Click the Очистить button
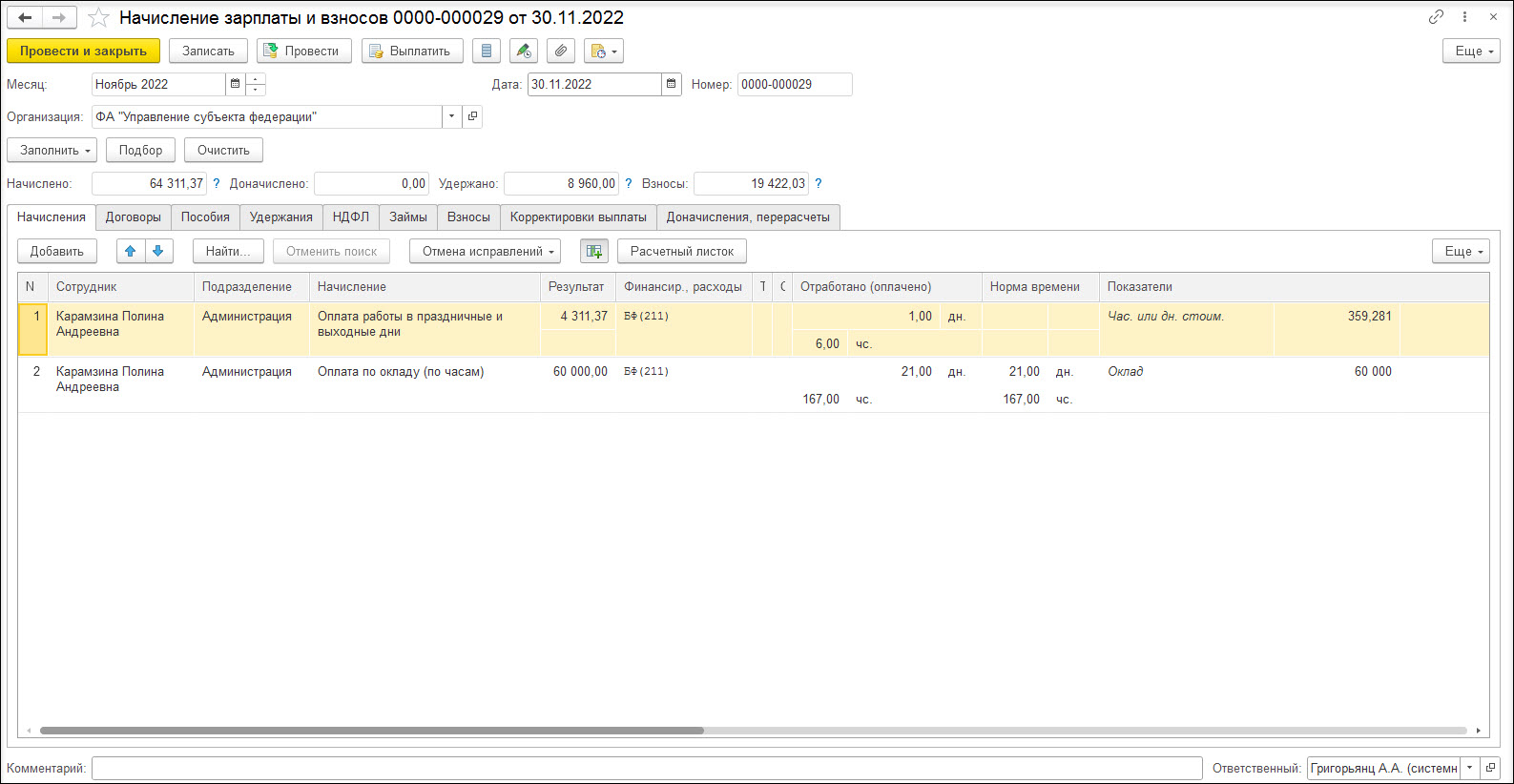Image resolution: width=1514 pixels, height=784 pixels. [x=223, y=150]
